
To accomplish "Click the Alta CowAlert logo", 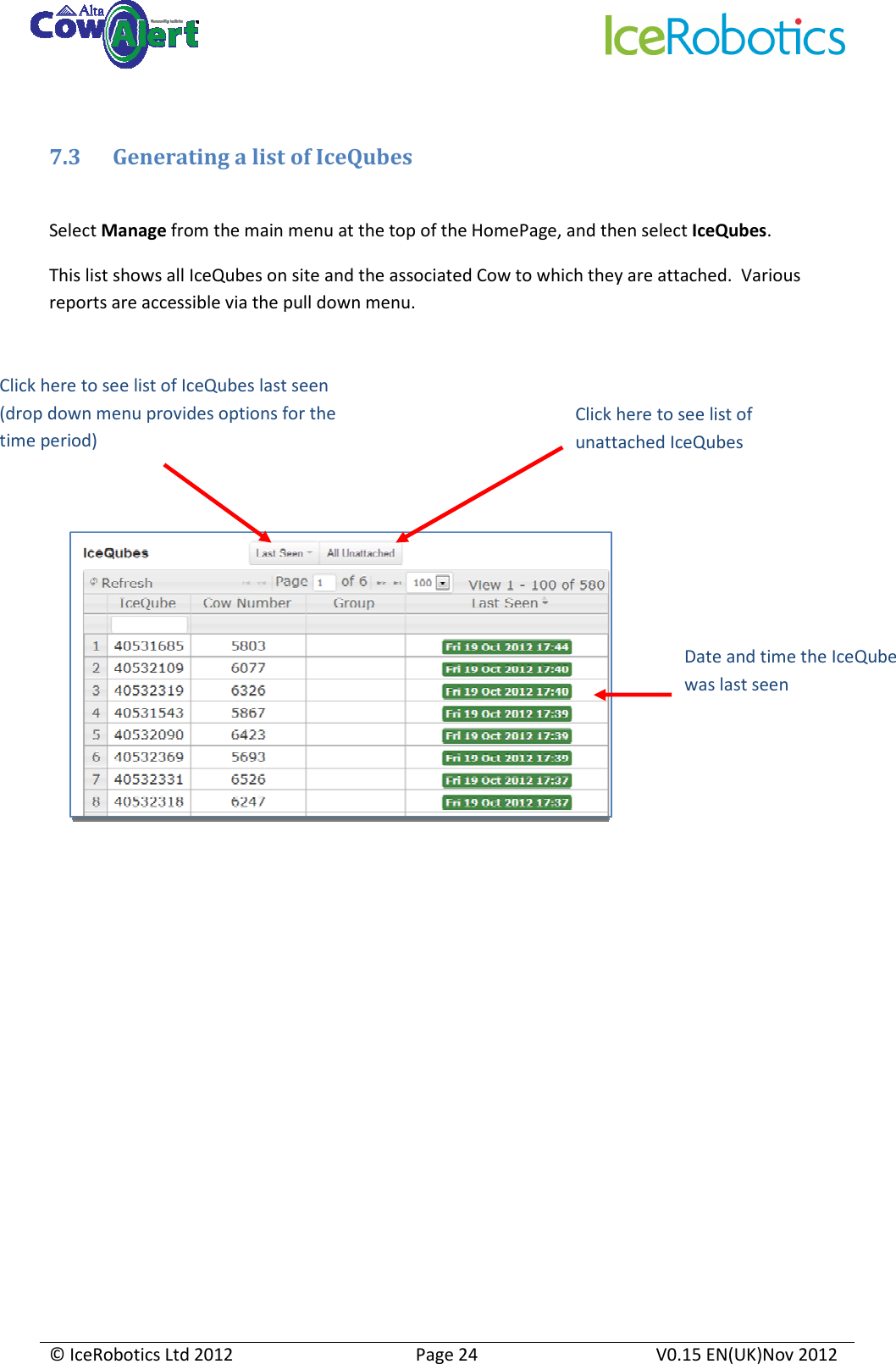I will [113, 34].
